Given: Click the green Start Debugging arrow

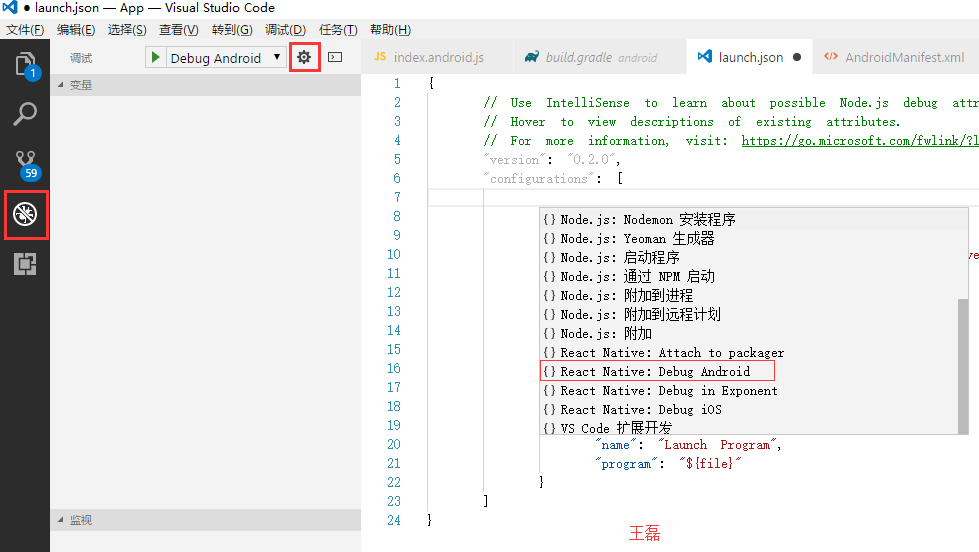Looking at the screenshot, I should point(155,58).
